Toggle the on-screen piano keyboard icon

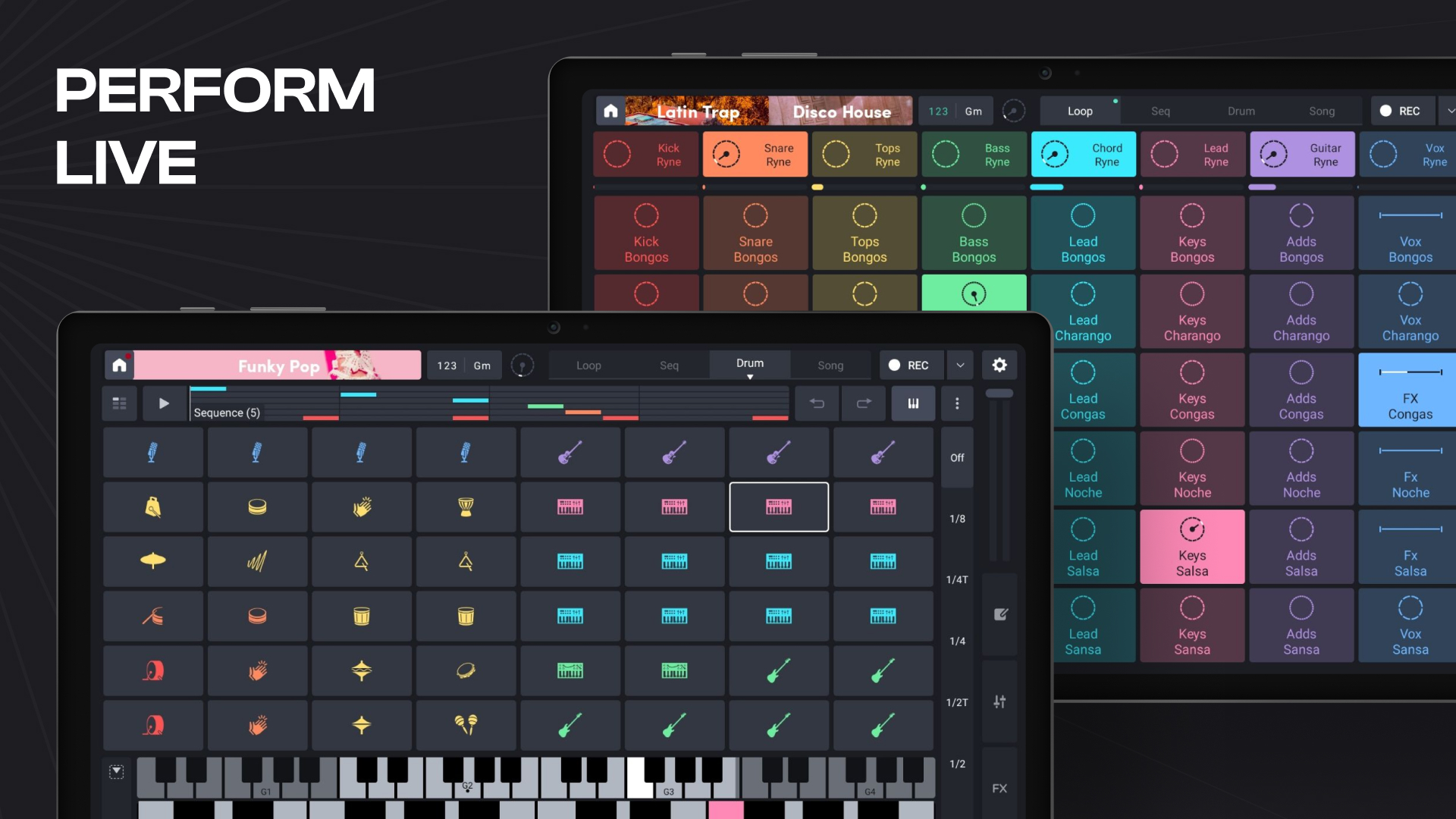913,403
